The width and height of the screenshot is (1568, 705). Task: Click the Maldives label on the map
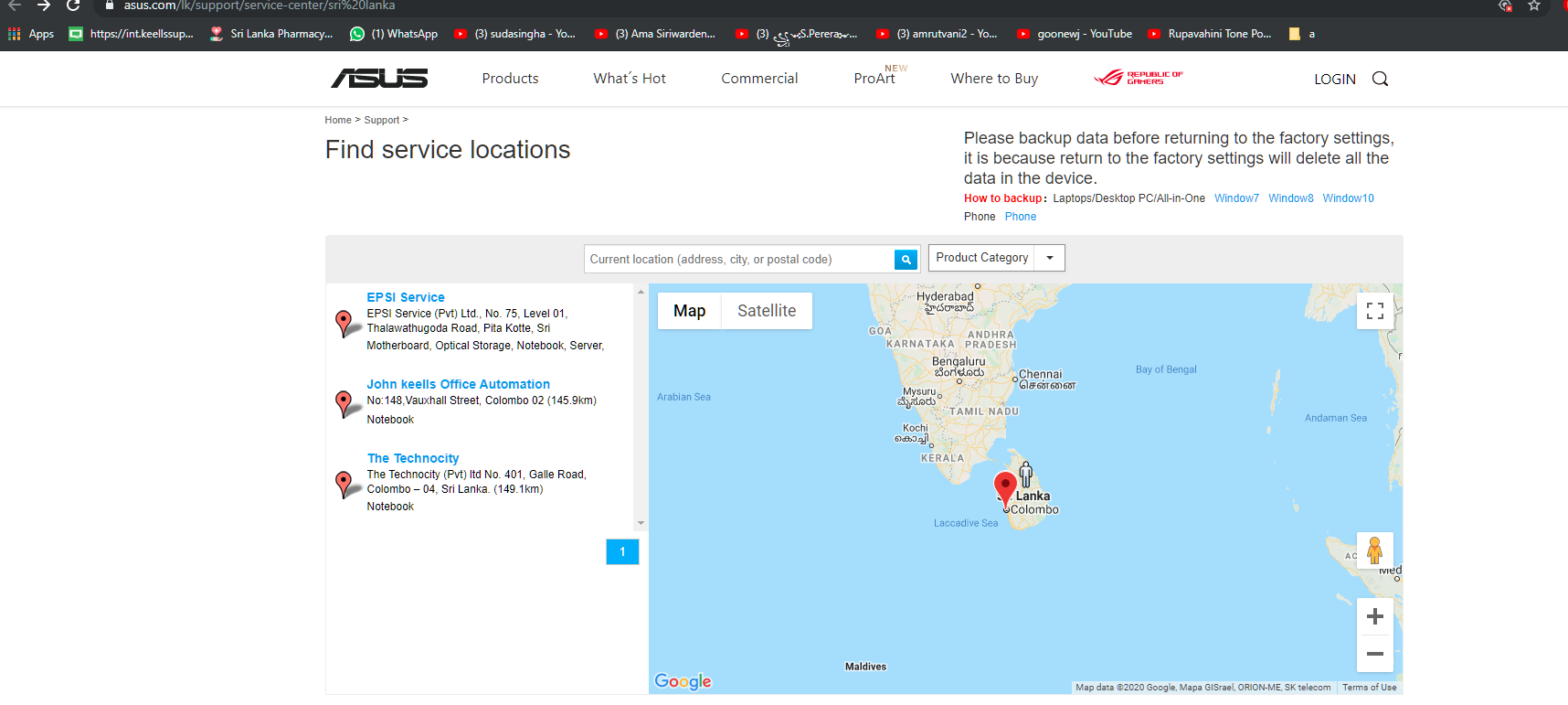pos(865,667)
